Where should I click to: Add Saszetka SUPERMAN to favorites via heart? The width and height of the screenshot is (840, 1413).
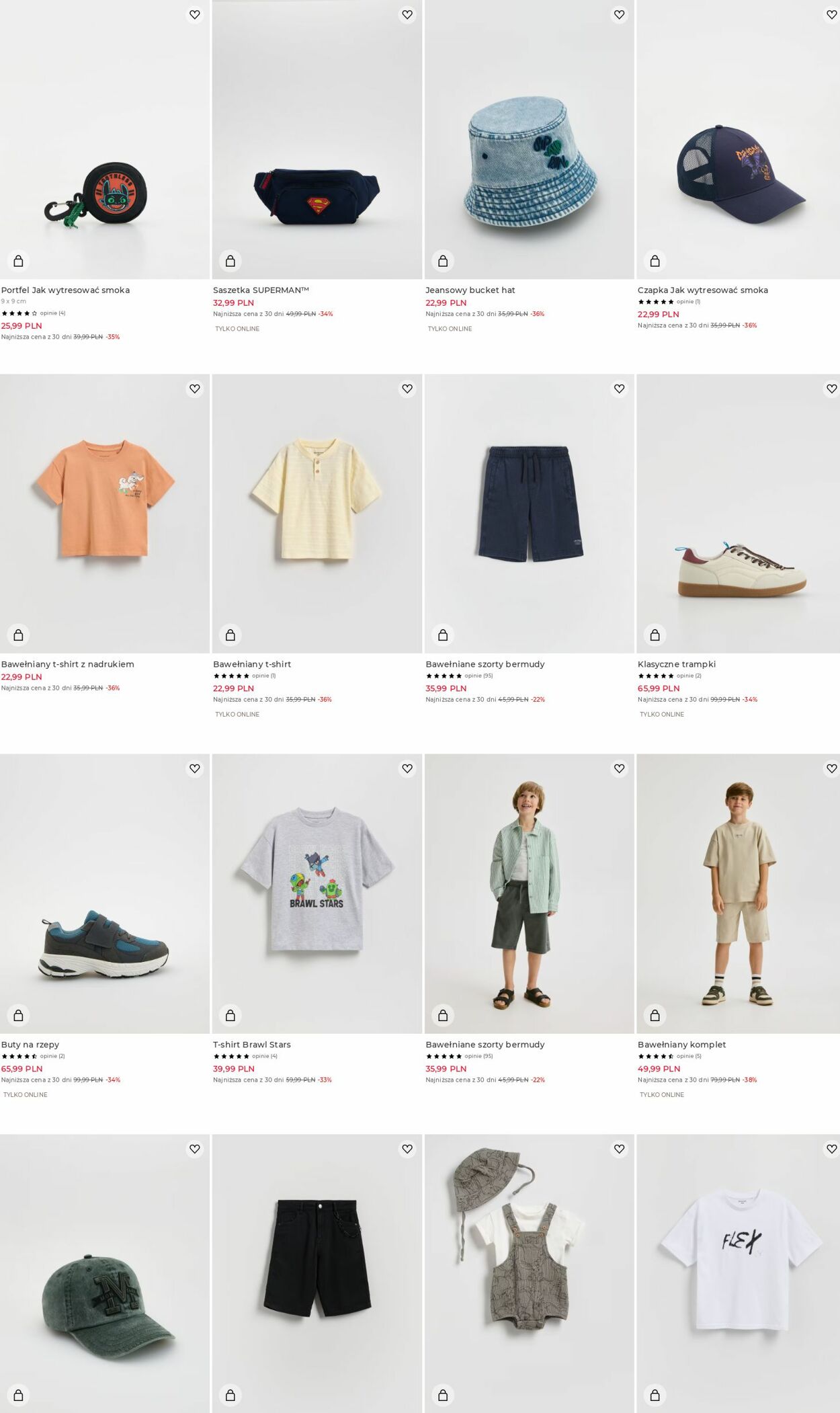[x=407, y=15]
